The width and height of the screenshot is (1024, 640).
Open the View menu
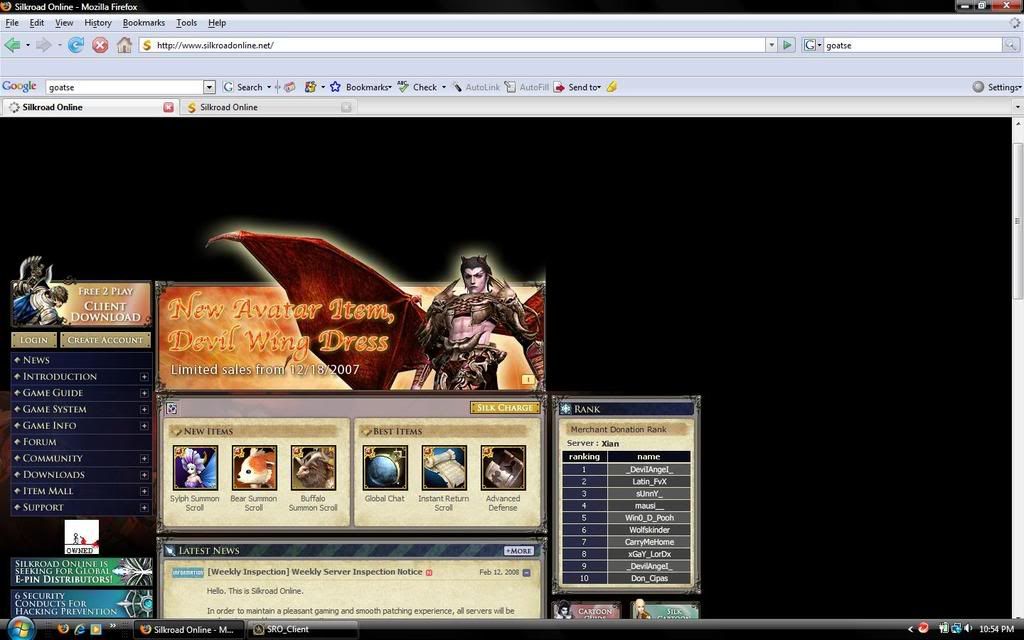pos(64,23)
